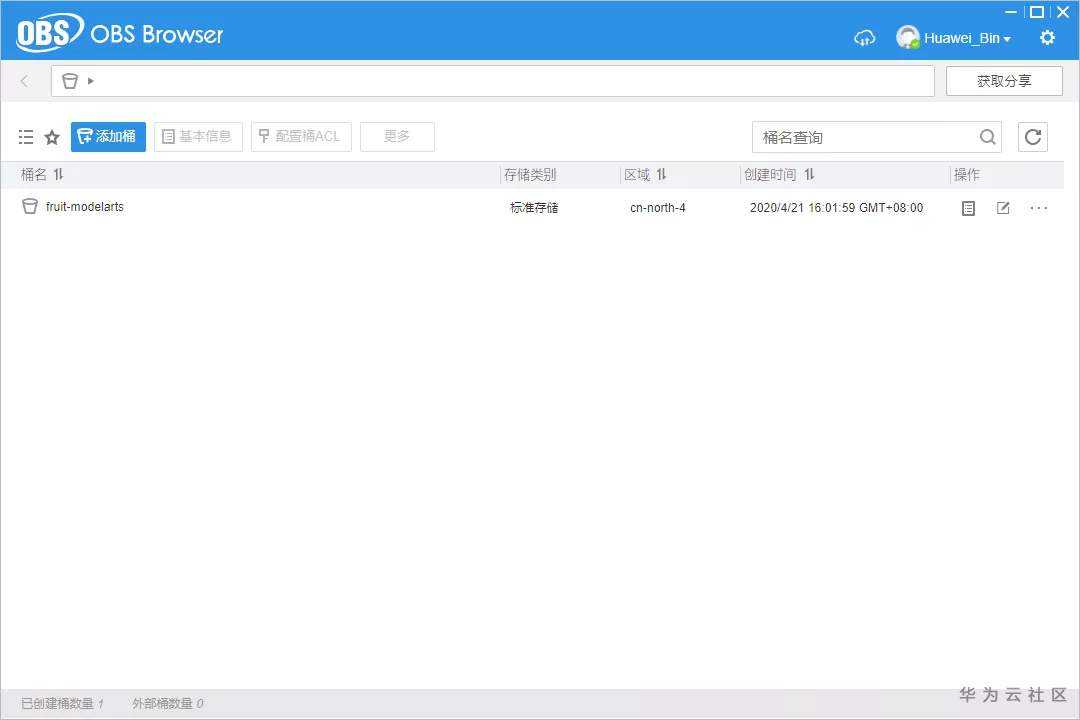Expand the Huawei_Bin account dropdown
The image size is (1080, 720).
(x=1007, y=39)
